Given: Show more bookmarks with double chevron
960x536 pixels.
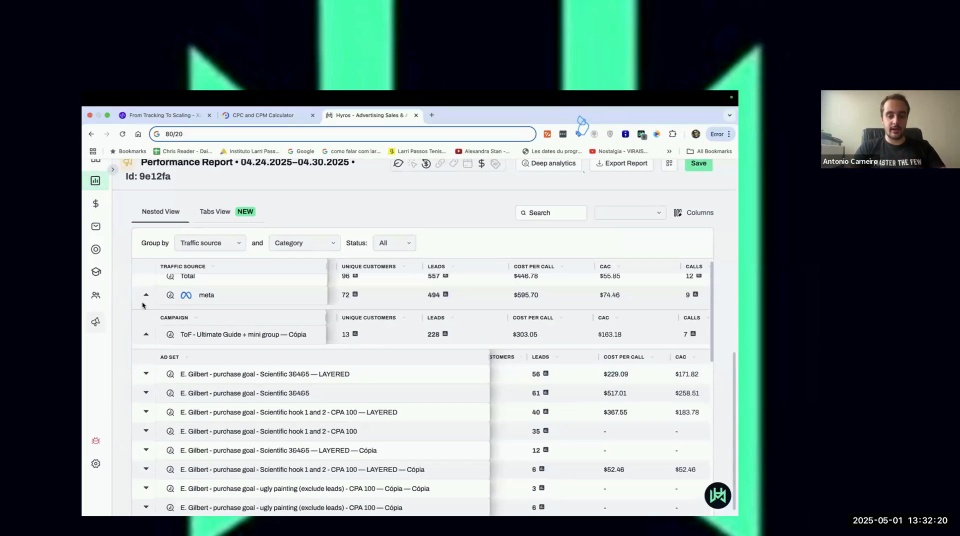Looking at the screenshot, I should (x=669, y=151).
